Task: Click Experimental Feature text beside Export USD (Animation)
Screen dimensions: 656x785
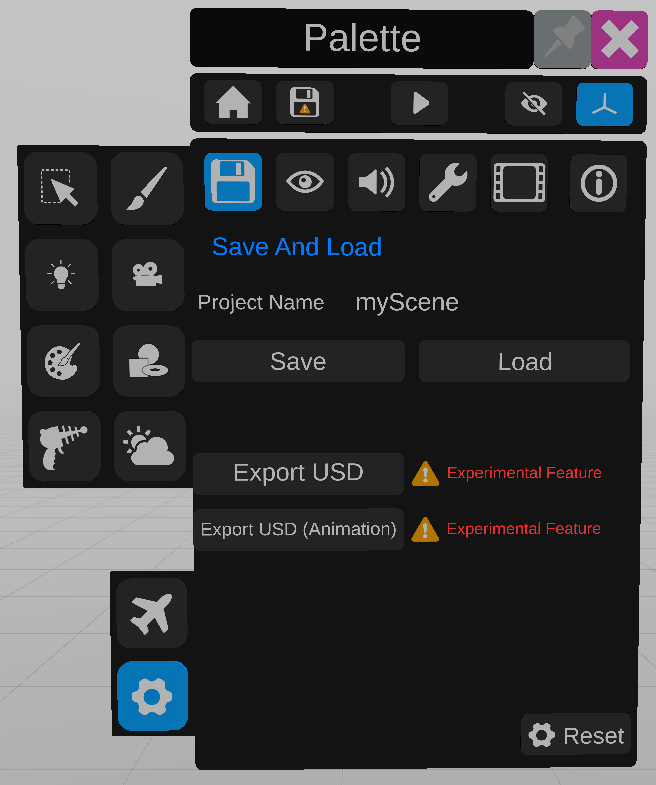Action: [524, 529]
